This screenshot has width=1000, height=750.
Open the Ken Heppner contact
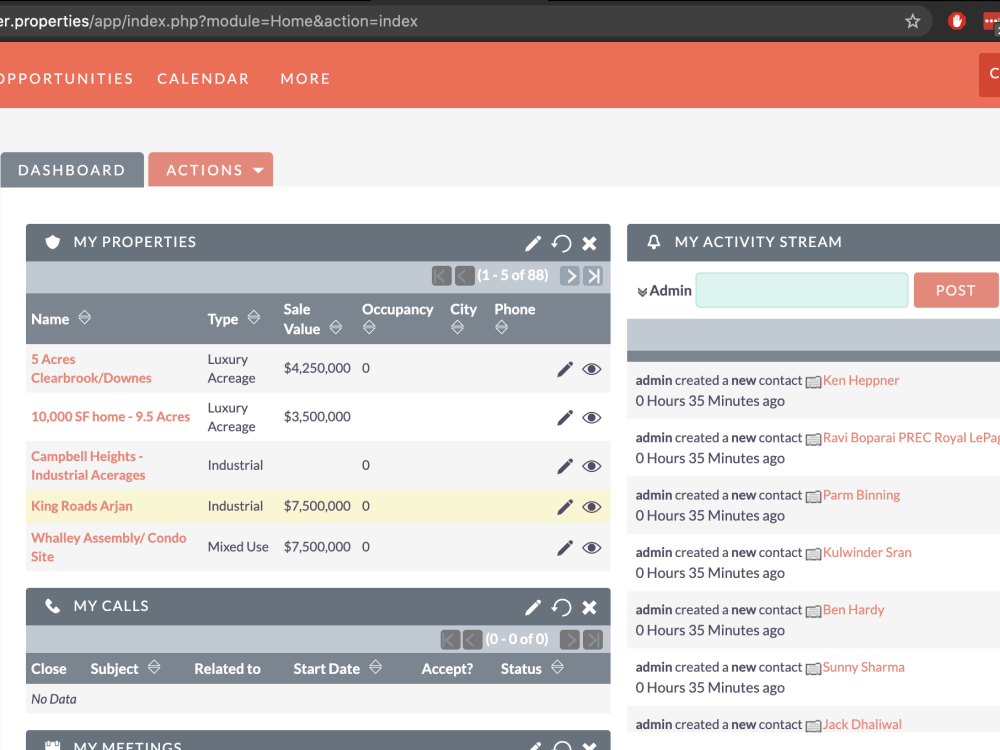point(861,380)
